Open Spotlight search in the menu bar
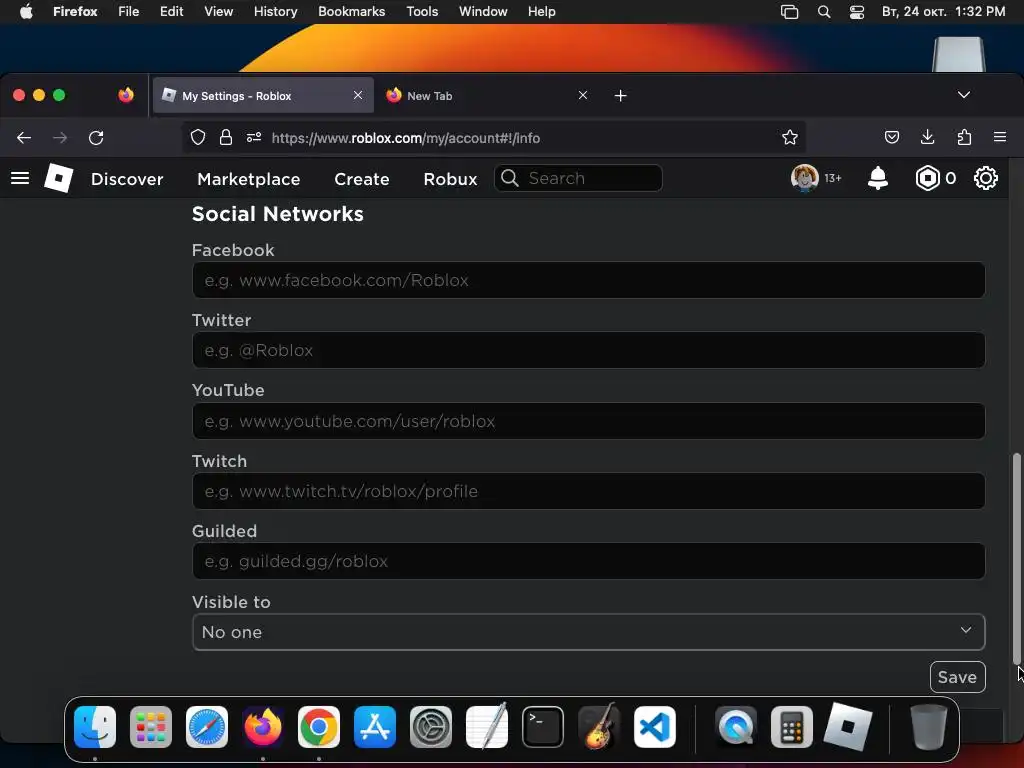 (824, 12)
